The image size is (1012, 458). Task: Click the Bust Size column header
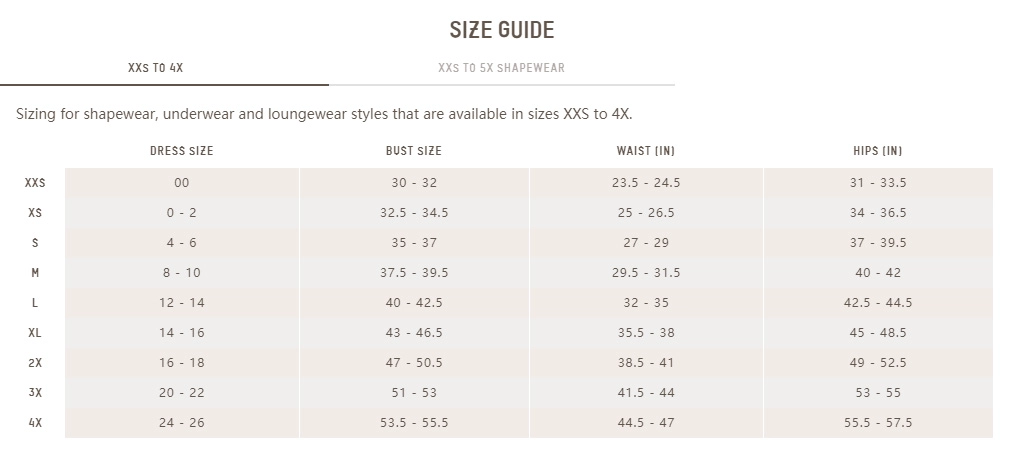pos(414,151)
